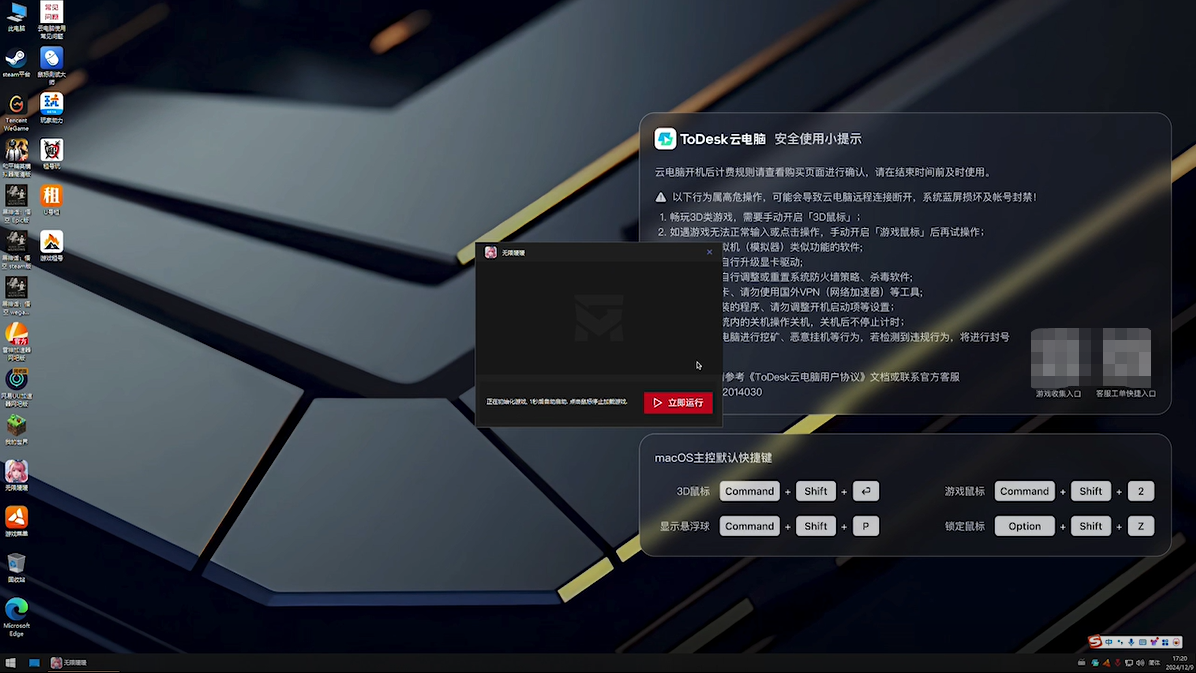Click the tray keyboard icon

(1082, 662)
